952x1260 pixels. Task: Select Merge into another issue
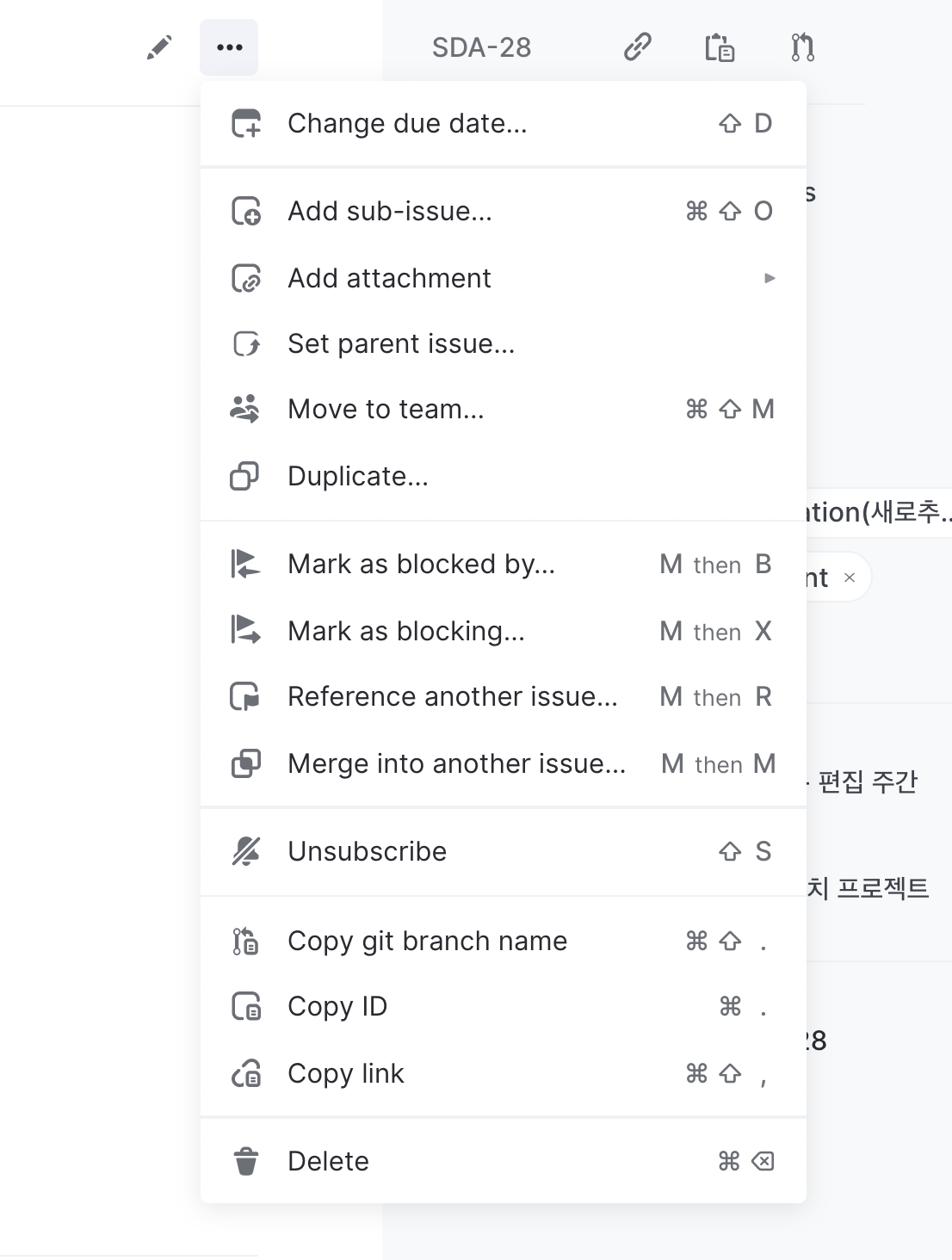456,764
